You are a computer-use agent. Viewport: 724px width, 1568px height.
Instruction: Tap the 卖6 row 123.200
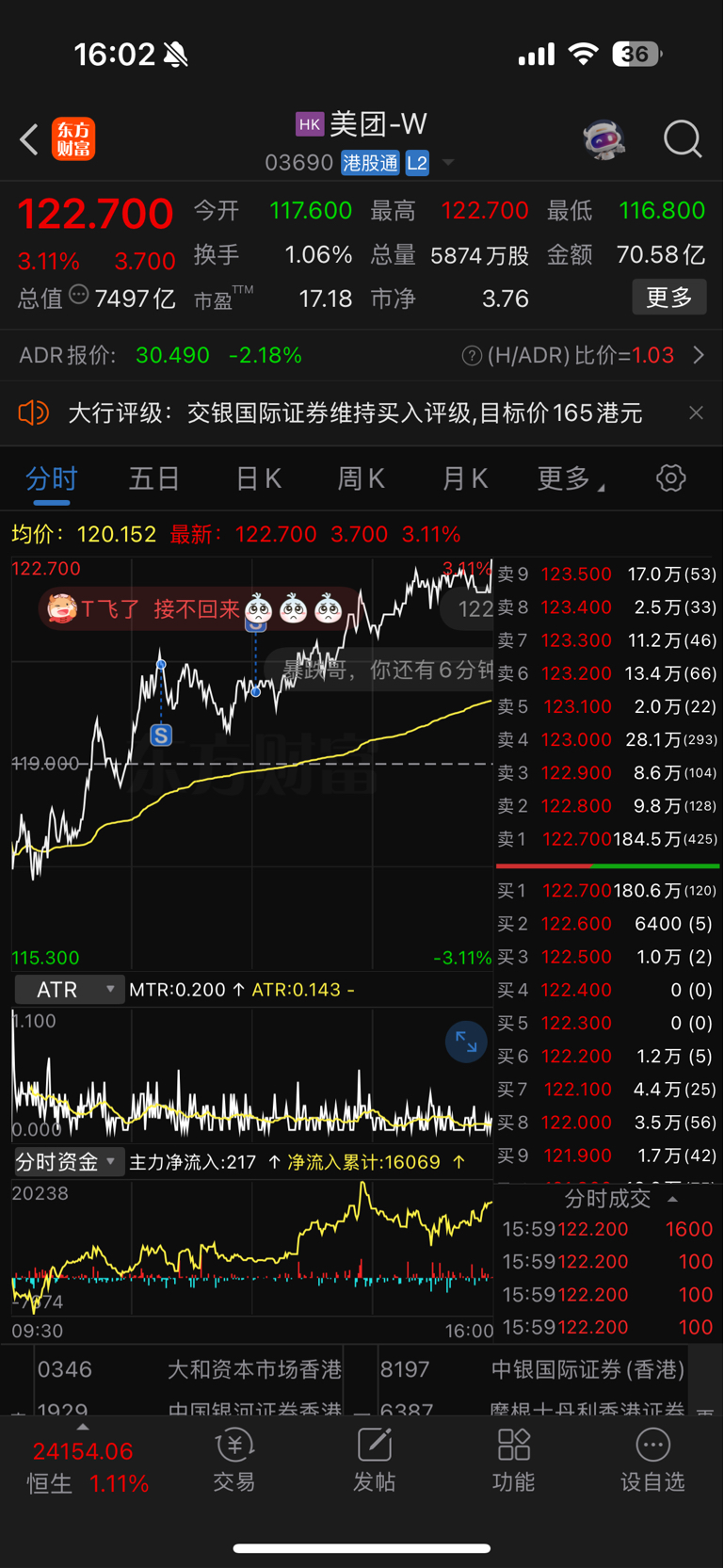tap(607, 673)
